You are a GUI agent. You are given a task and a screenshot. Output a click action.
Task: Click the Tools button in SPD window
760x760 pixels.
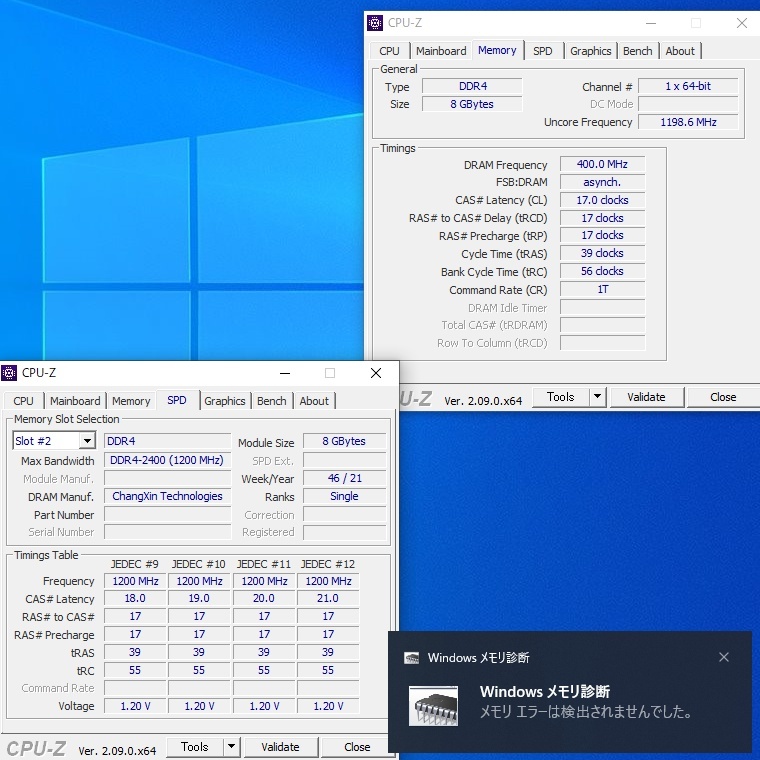tap(194, 747)
